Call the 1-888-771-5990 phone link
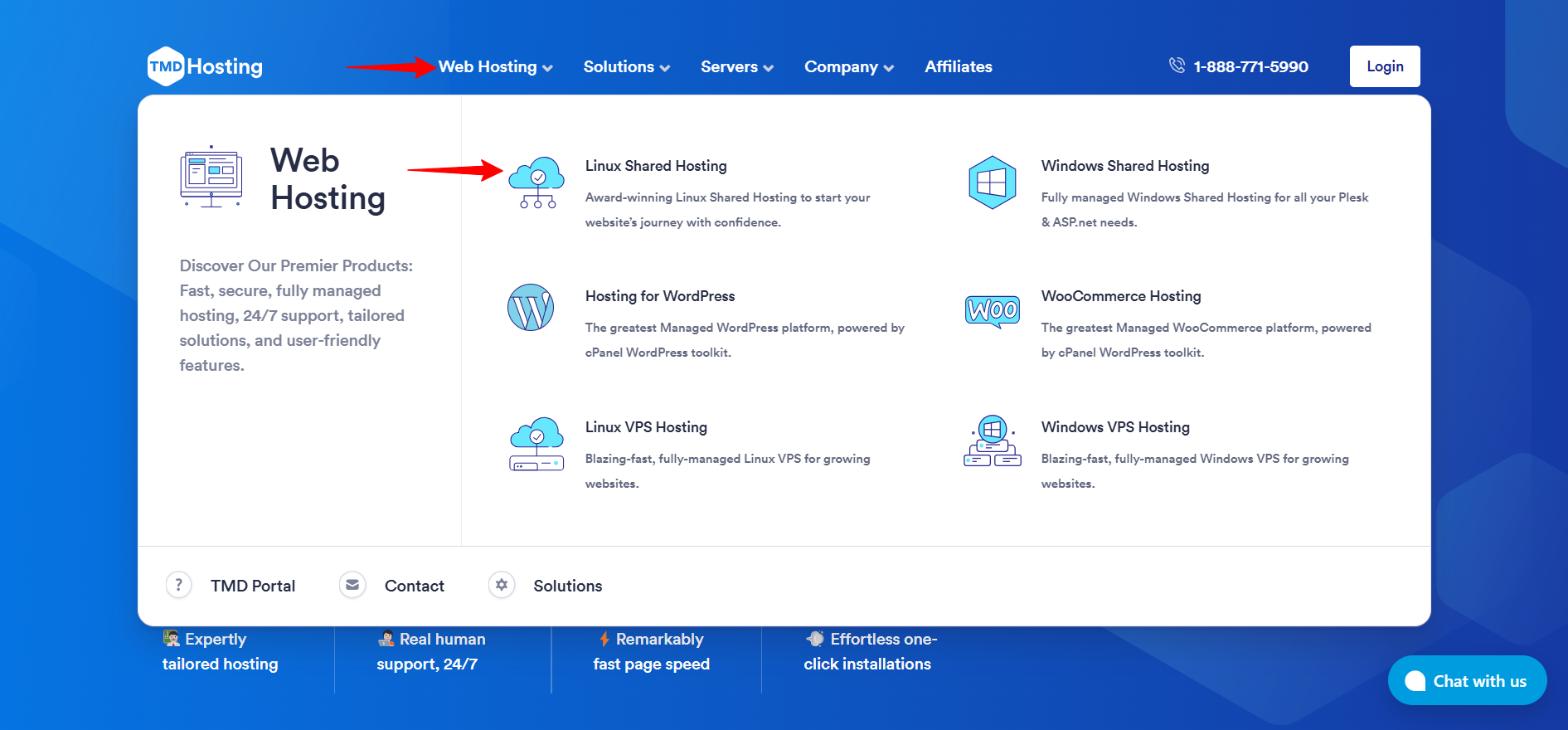The image size is (1568, 730). click(x=1250, y=66)
